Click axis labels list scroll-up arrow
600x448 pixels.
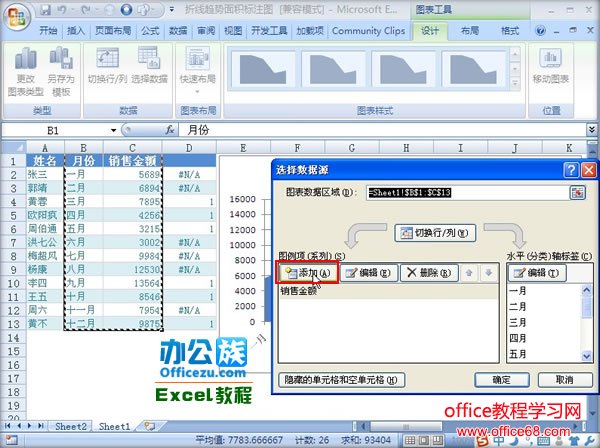pyautogui.click(x=587, y=290)
